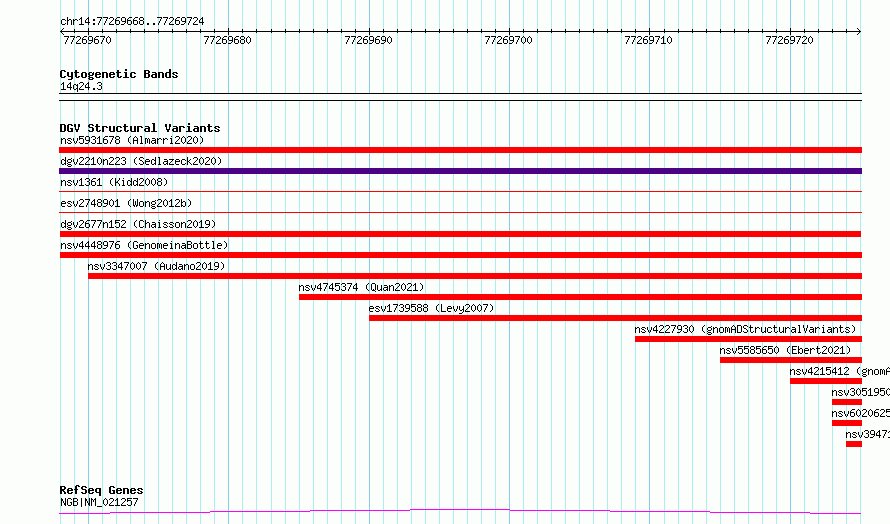Open the nsv1361 (Kidd2008) variant

click(114, 182)
